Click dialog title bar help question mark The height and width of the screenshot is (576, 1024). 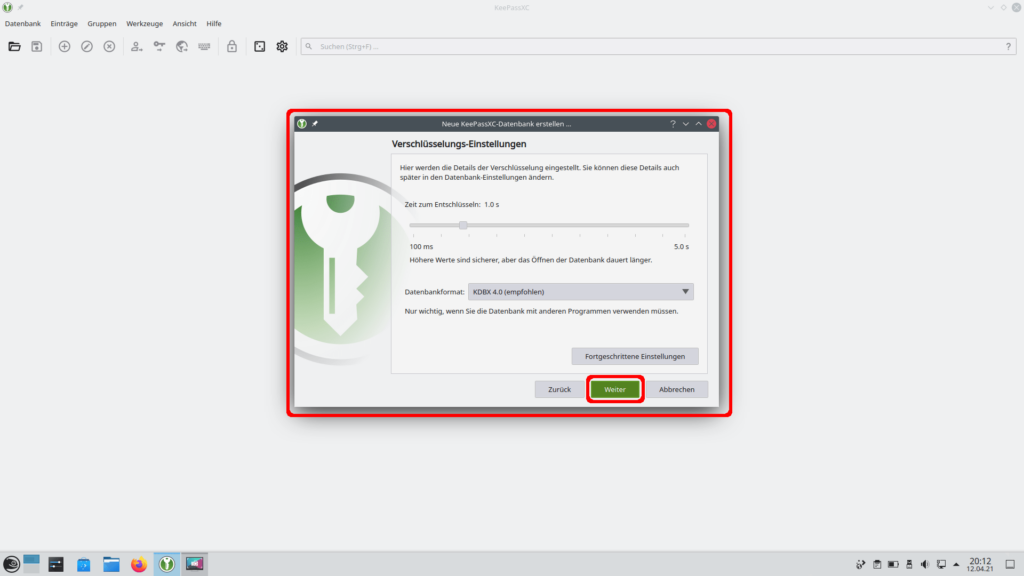(673, 123)
